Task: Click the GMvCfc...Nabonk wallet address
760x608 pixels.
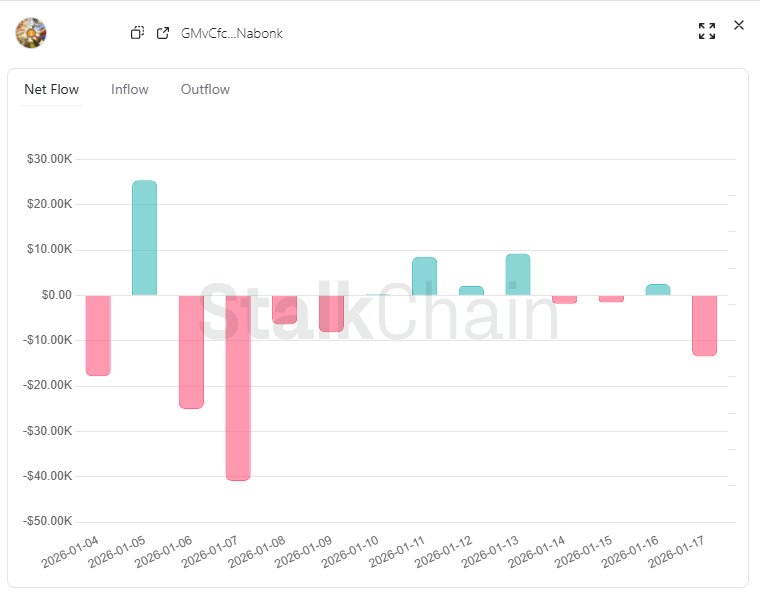Action: (x=232, y=33)
